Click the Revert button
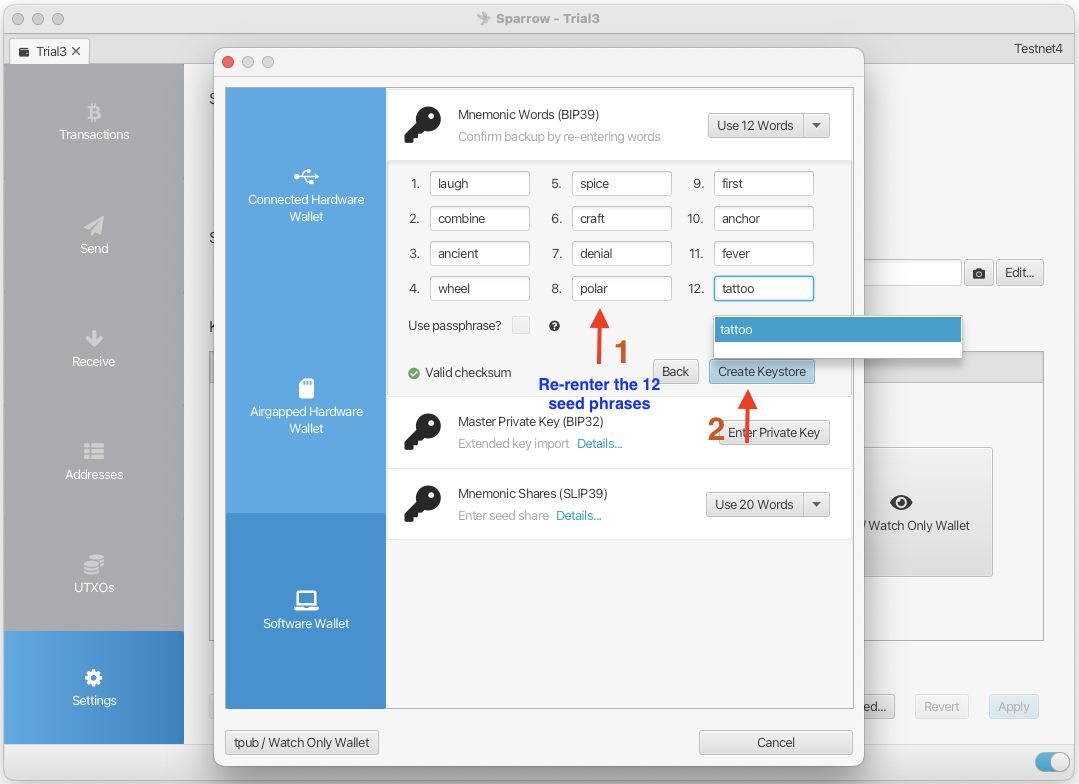 tap(941, 707)
